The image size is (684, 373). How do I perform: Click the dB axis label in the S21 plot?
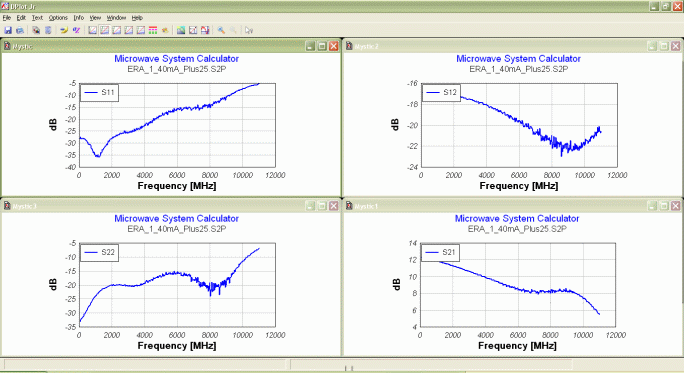[x=396, y=284]
